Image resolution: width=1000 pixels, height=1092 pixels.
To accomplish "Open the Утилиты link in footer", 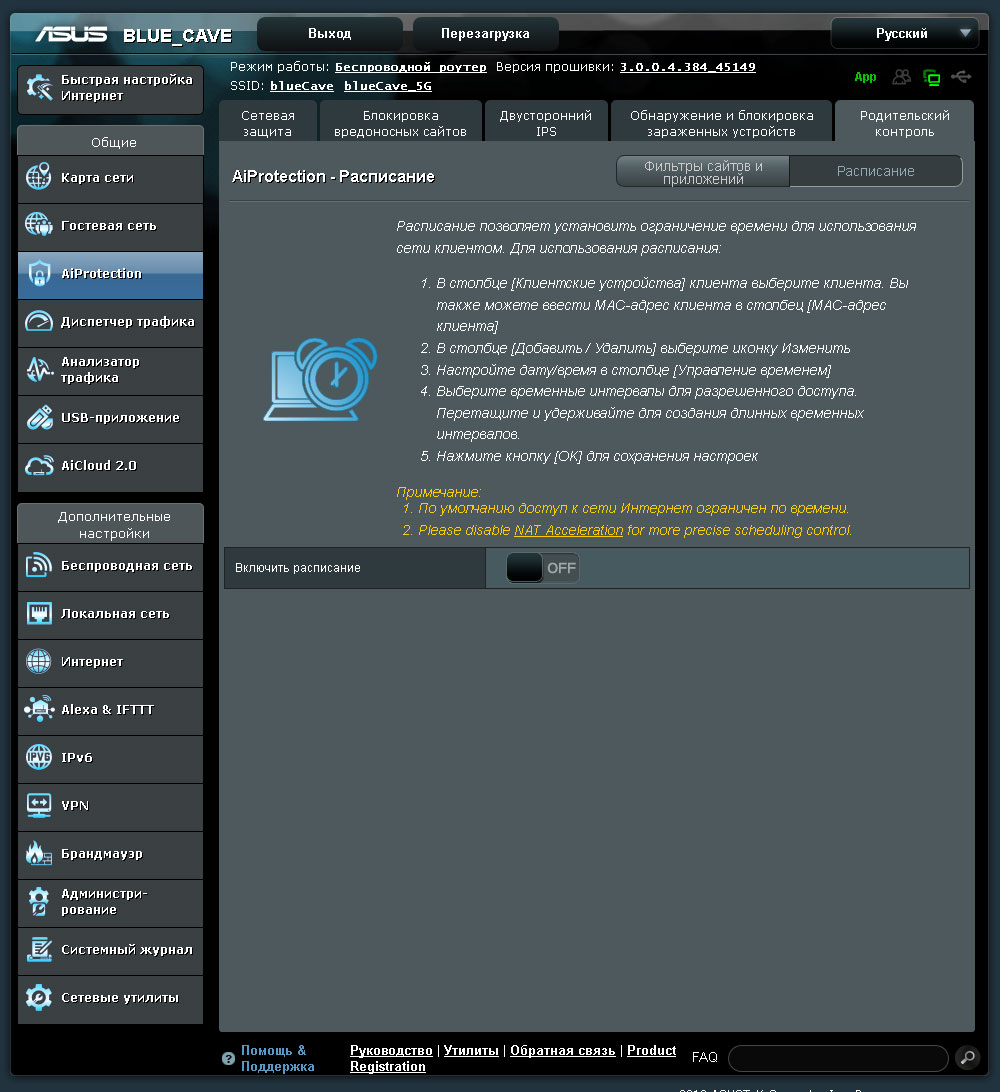I will (471, 1050).
